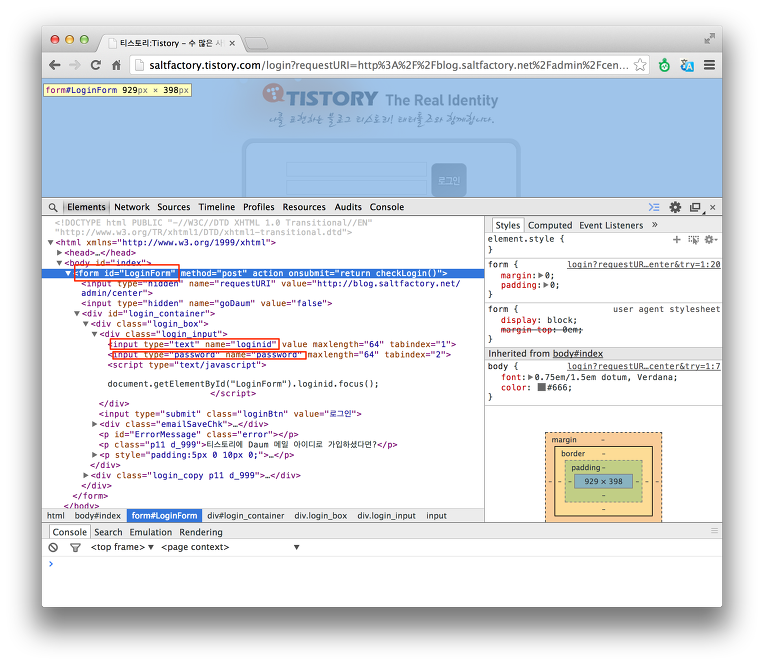Open the home page icon
764x665 pixels.
pyautogui.click(x=116, y=65)
